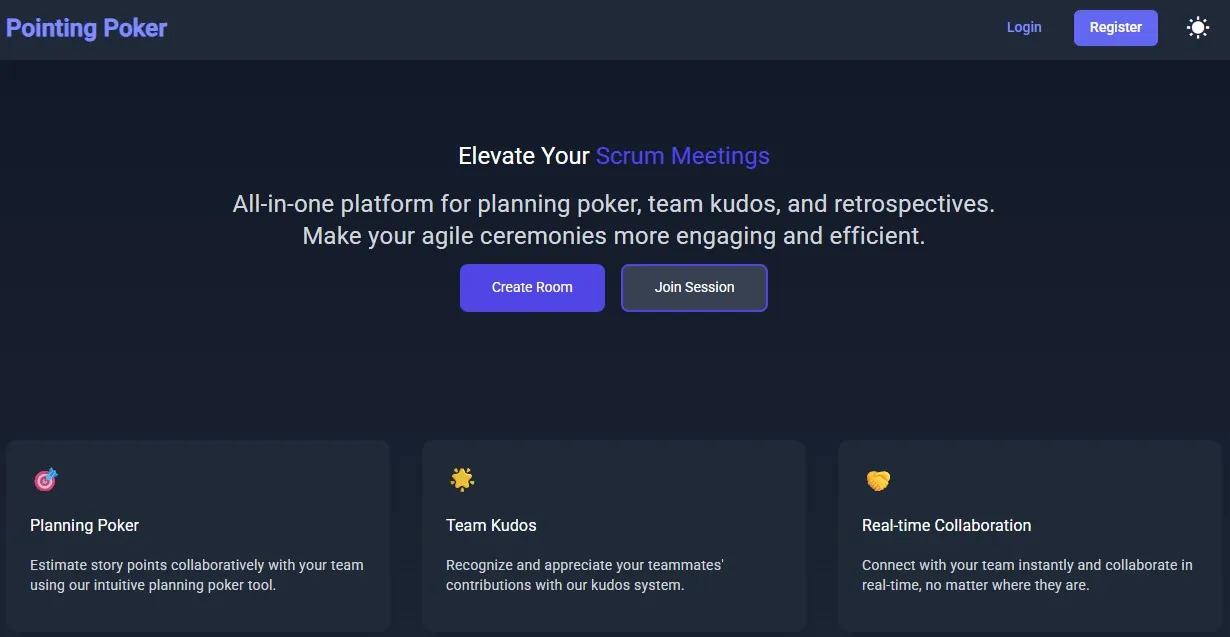The width and height of the screenshot is (1230, 637).
Task: Click the Real-time Collaboration description text
Action: pos(1027,575)
